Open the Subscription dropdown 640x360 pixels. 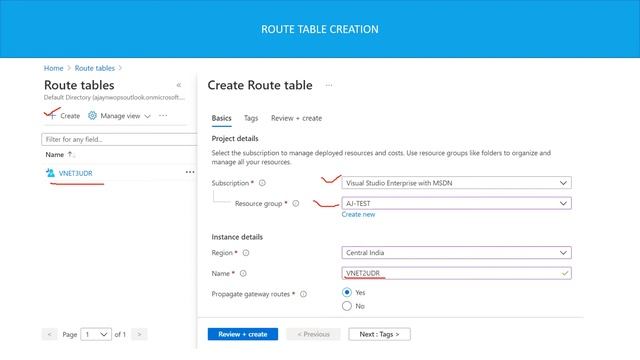[456, 183]
